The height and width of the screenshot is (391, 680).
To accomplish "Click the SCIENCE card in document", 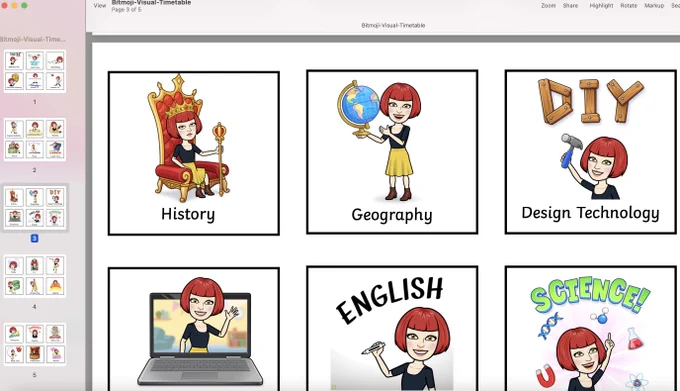I will [x=591, y=329].
